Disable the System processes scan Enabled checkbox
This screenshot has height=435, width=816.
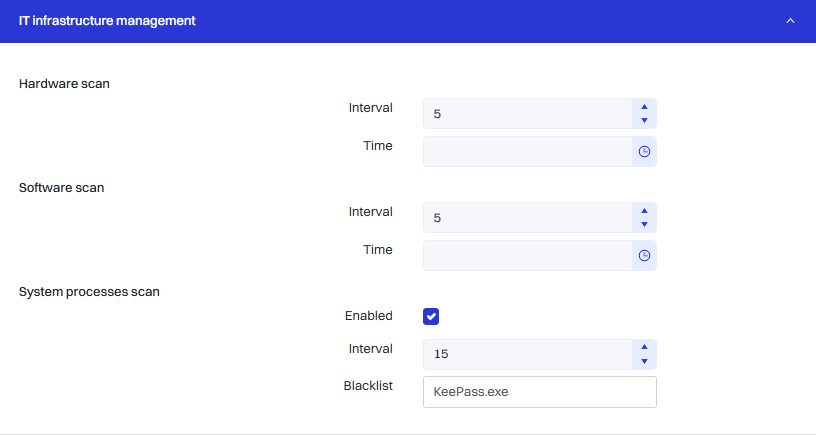(431, 316)
